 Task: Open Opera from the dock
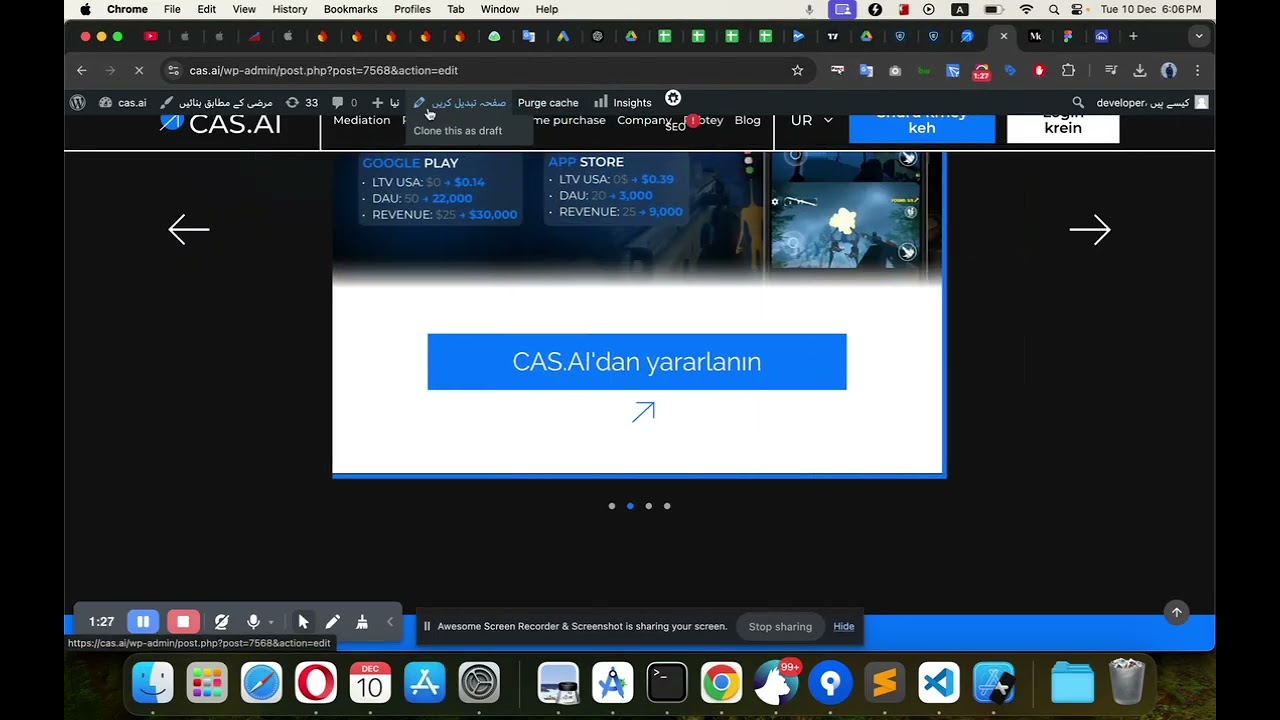(x=316, y=683)
